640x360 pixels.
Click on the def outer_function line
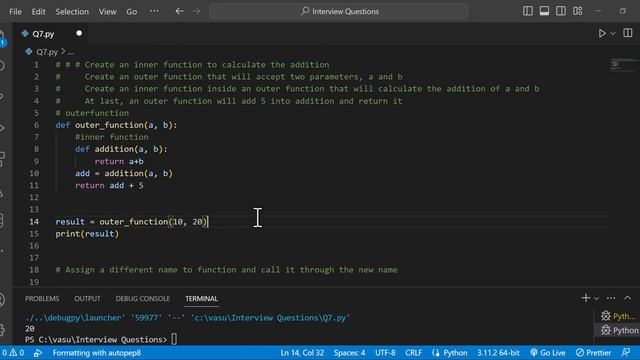pos(116,125)
